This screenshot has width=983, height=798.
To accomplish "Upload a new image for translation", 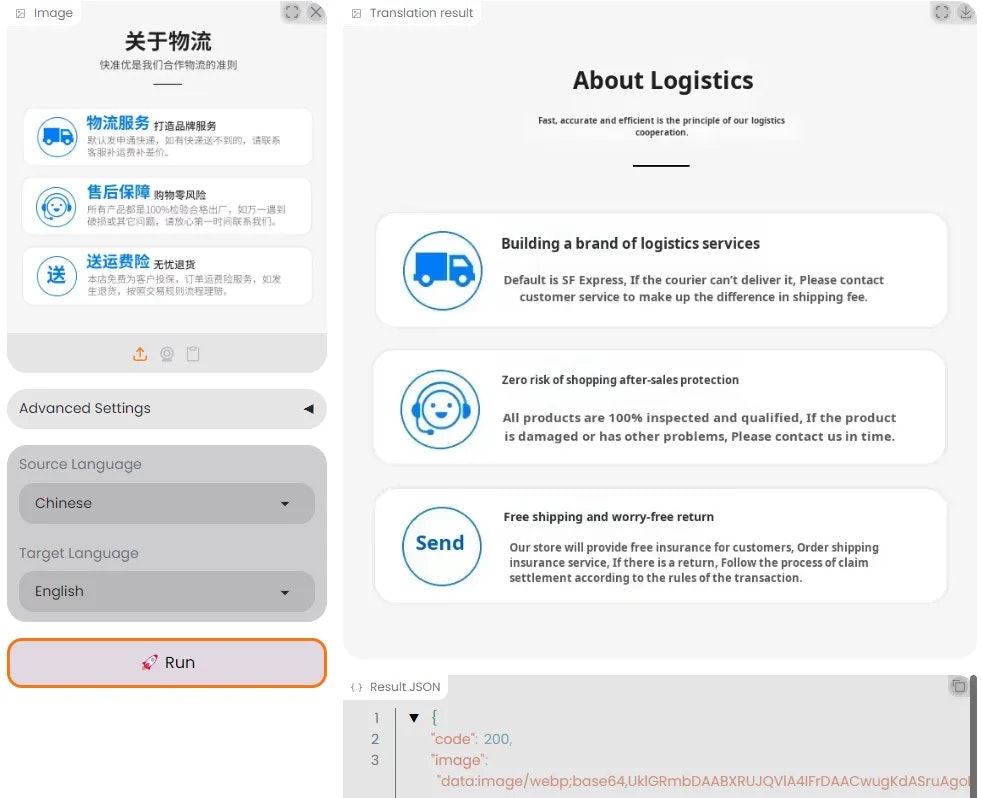I will tap(140, 353).
